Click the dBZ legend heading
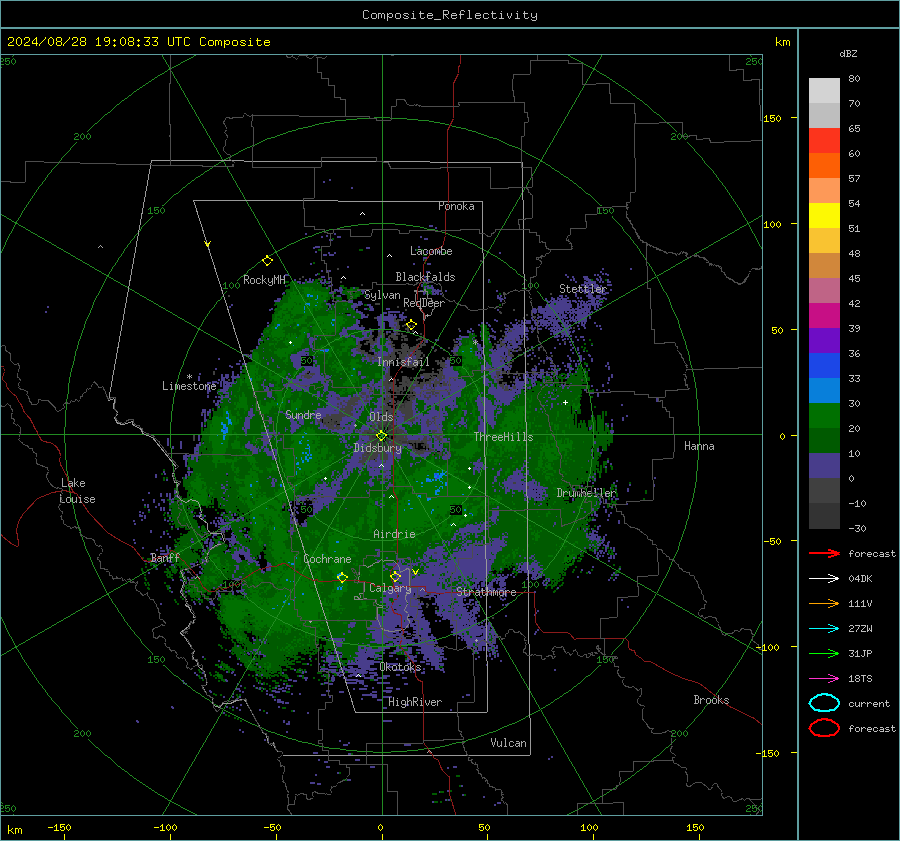 tap(848, 53)
